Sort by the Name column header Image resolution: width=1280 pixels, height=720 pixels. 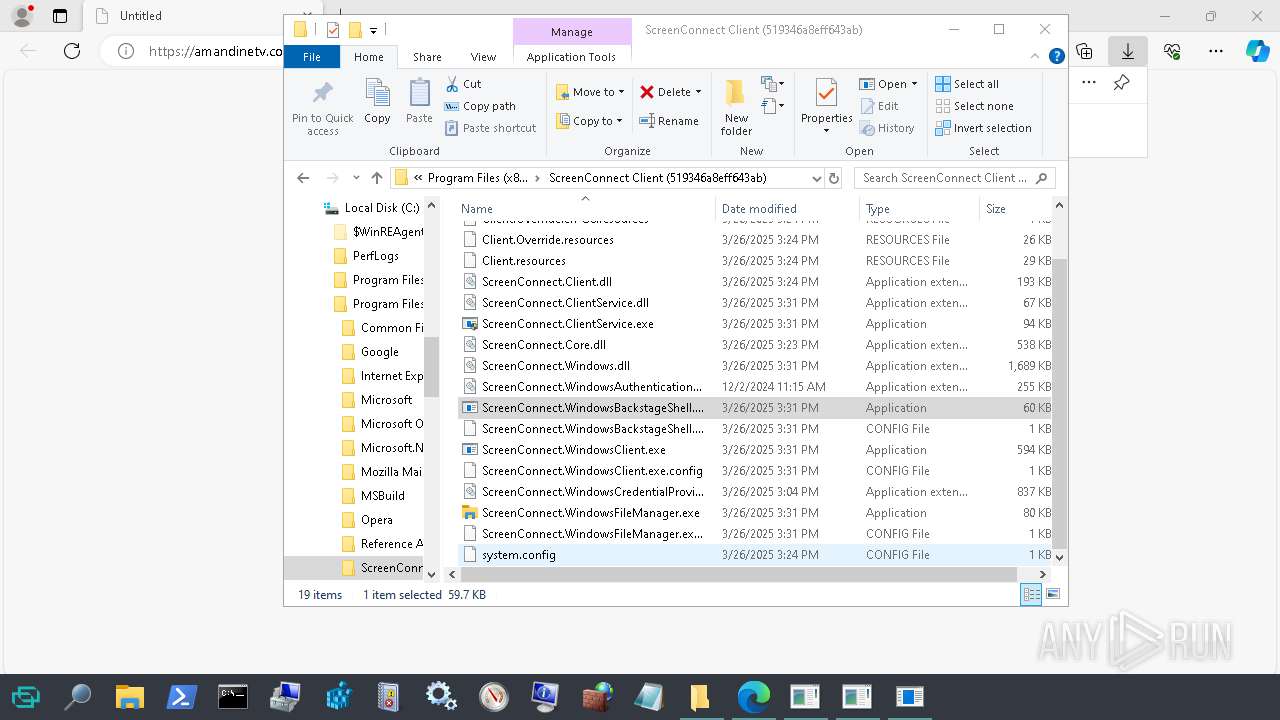click(585, 209)
